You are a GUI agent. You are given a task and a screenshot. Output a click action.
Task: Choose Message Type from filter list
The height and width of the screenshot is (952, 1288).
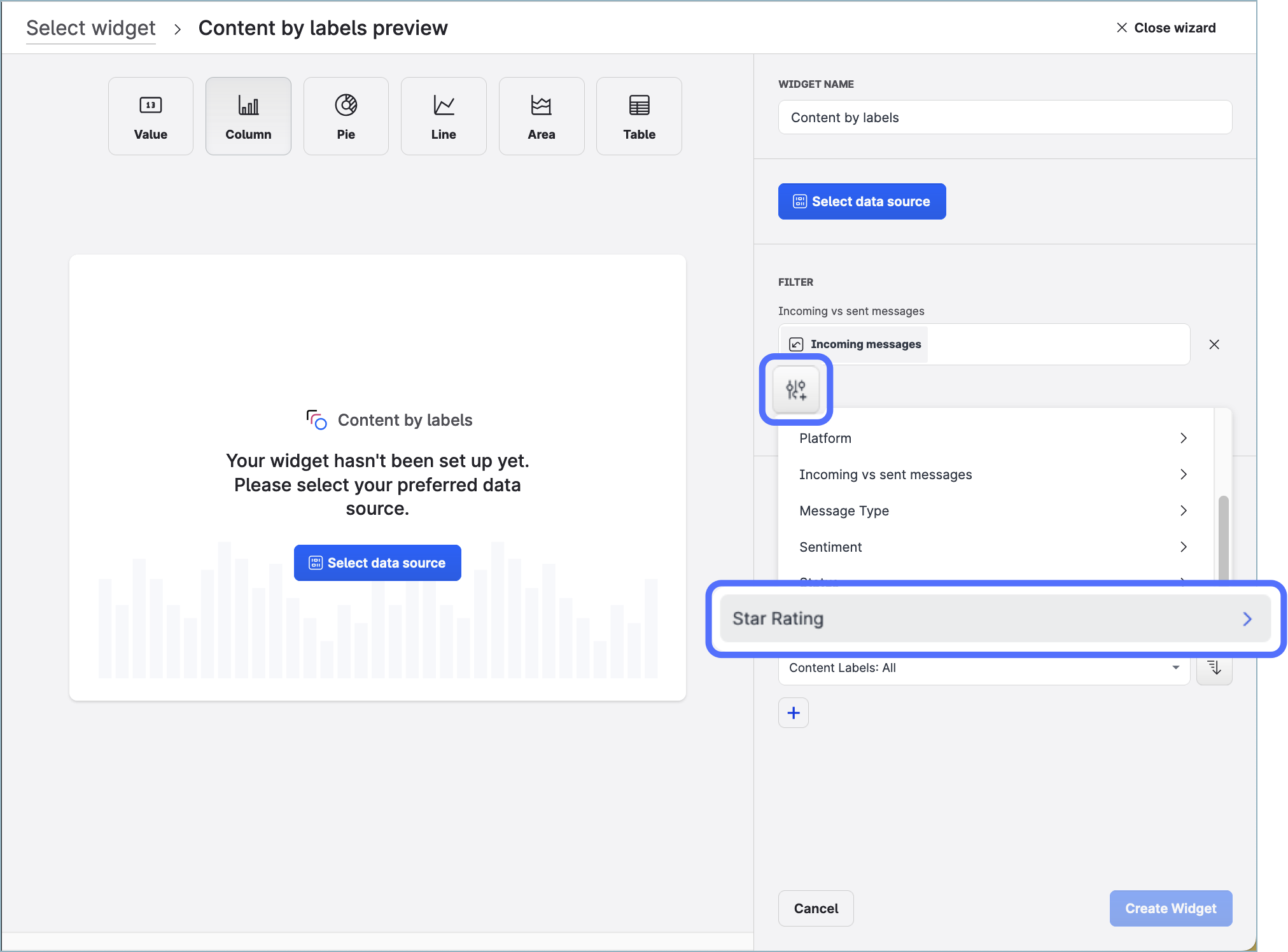coord(991,510)
